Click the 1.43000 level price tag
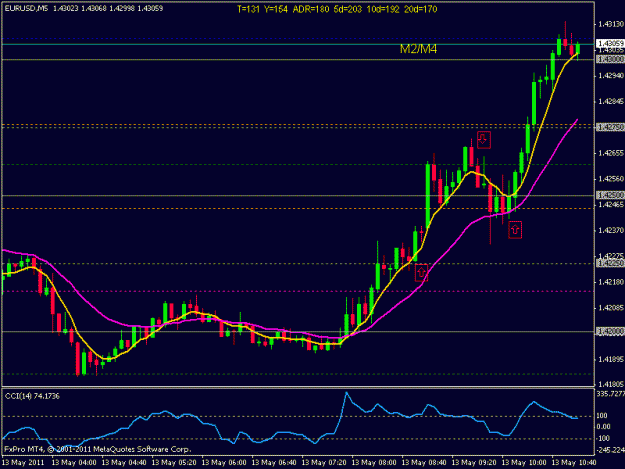 click(610, 59)
